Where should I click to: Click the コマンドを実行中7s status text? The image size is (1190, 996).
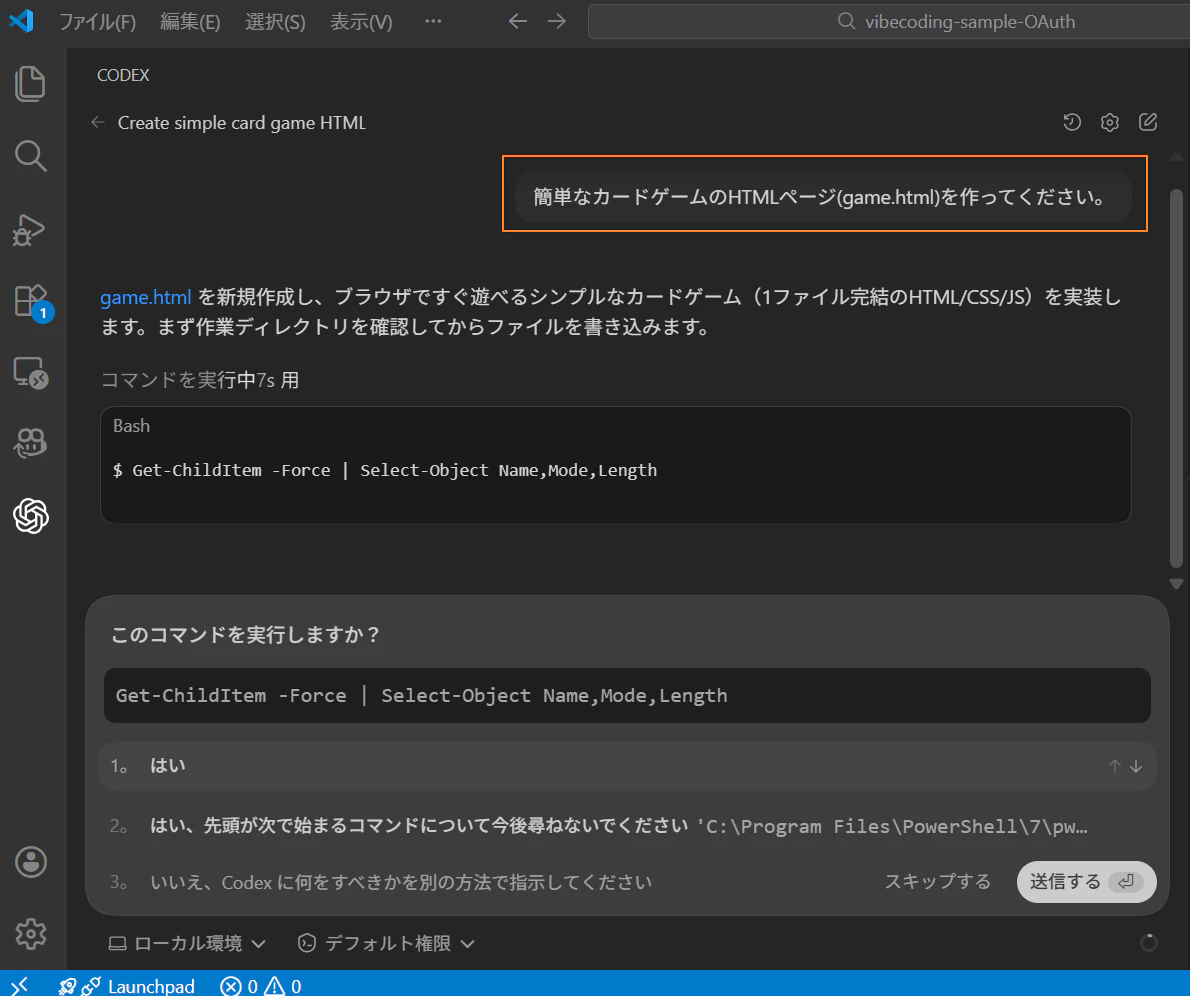(x=200, y=380)
